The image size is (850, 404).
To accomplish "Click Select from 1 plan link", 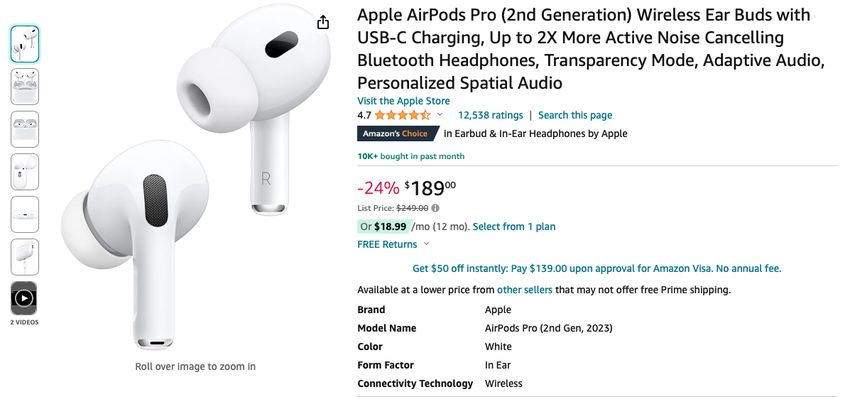I will click(514, 227).
